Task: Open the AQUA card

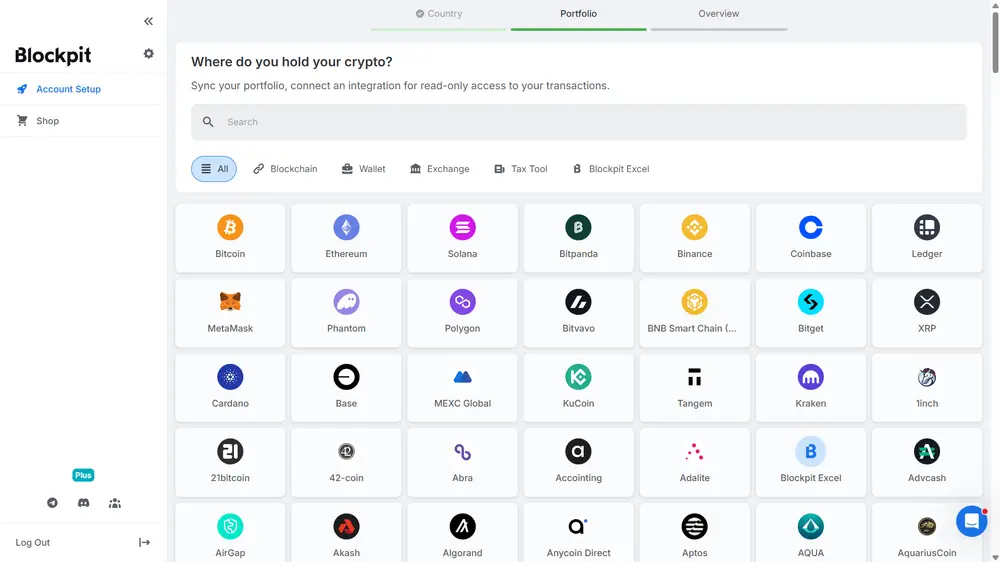Action: pyautogui.click(x=811, y=533)
